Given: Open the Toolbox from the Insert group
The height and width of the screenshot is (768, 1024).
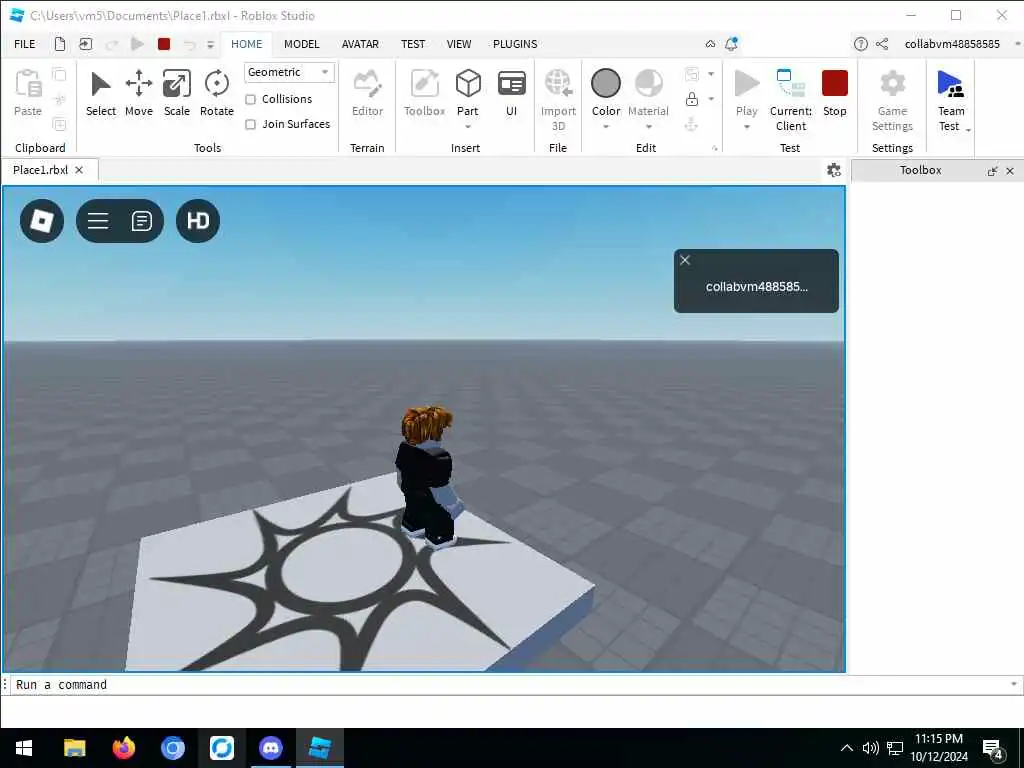Looking at the screenshot, I should (x=424, y=93).
